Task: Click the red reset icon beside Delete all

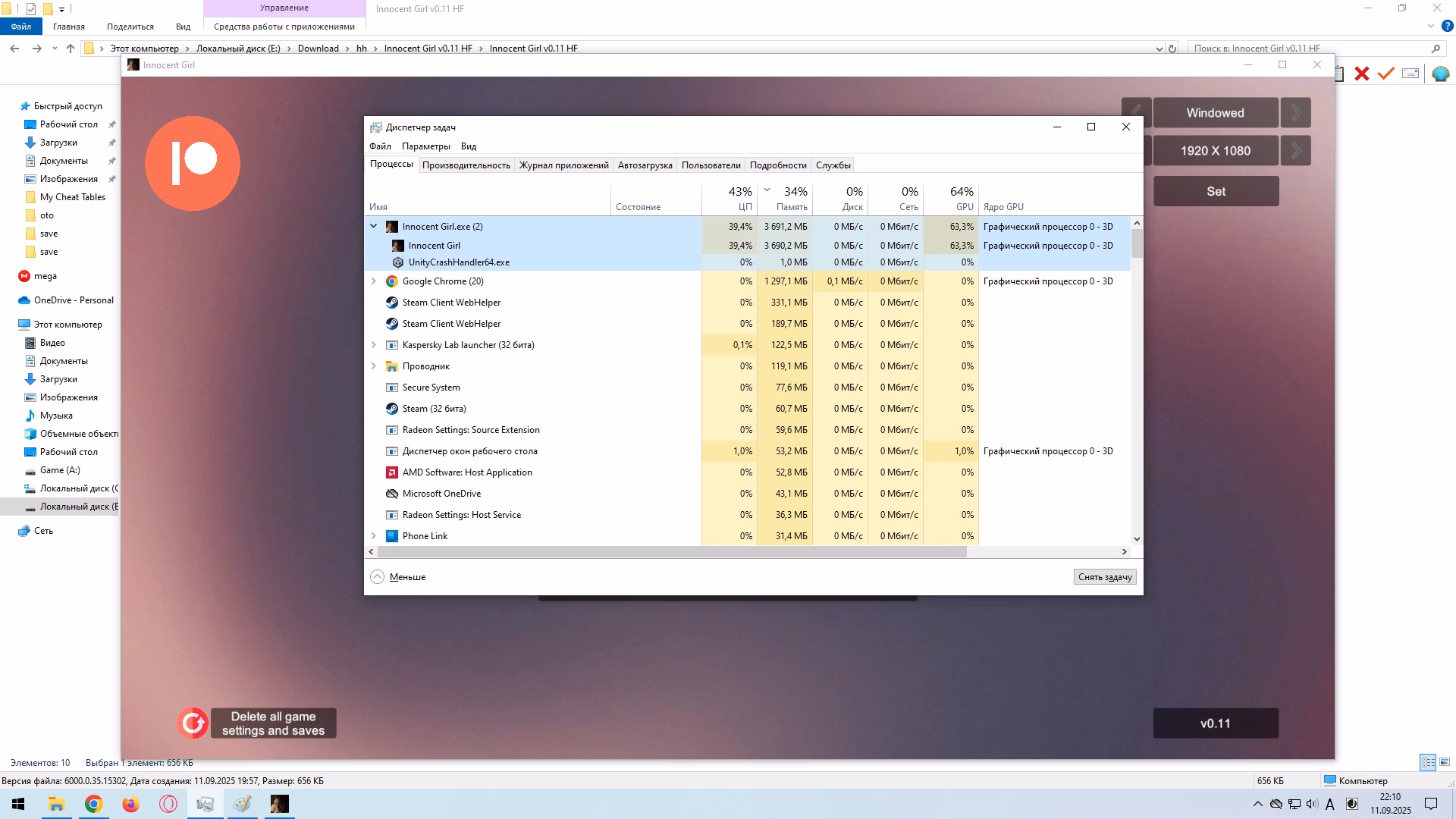Action: pos(193,723)
